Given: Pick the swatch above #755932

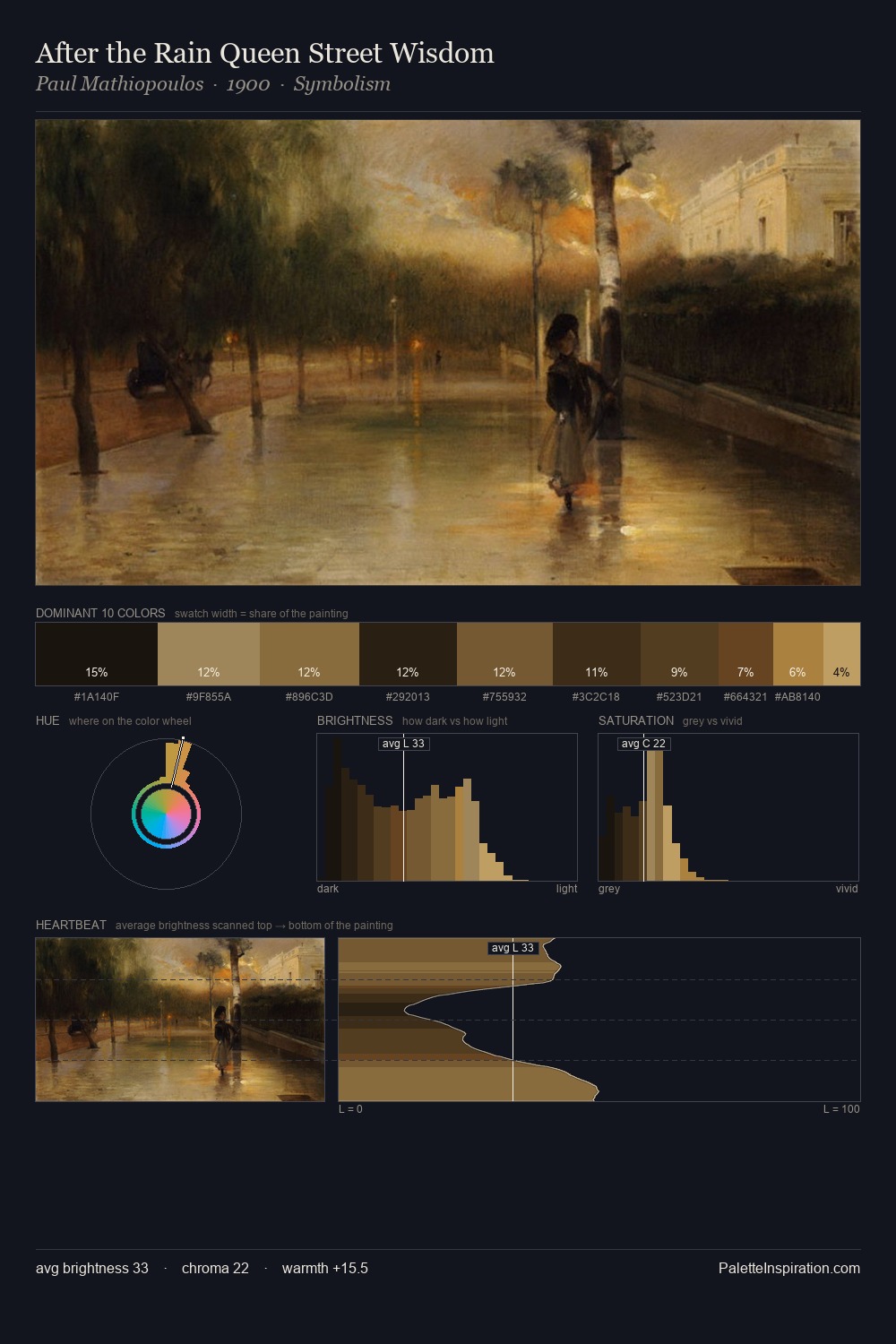Looking at the screenshot, I should pos(504,654).
